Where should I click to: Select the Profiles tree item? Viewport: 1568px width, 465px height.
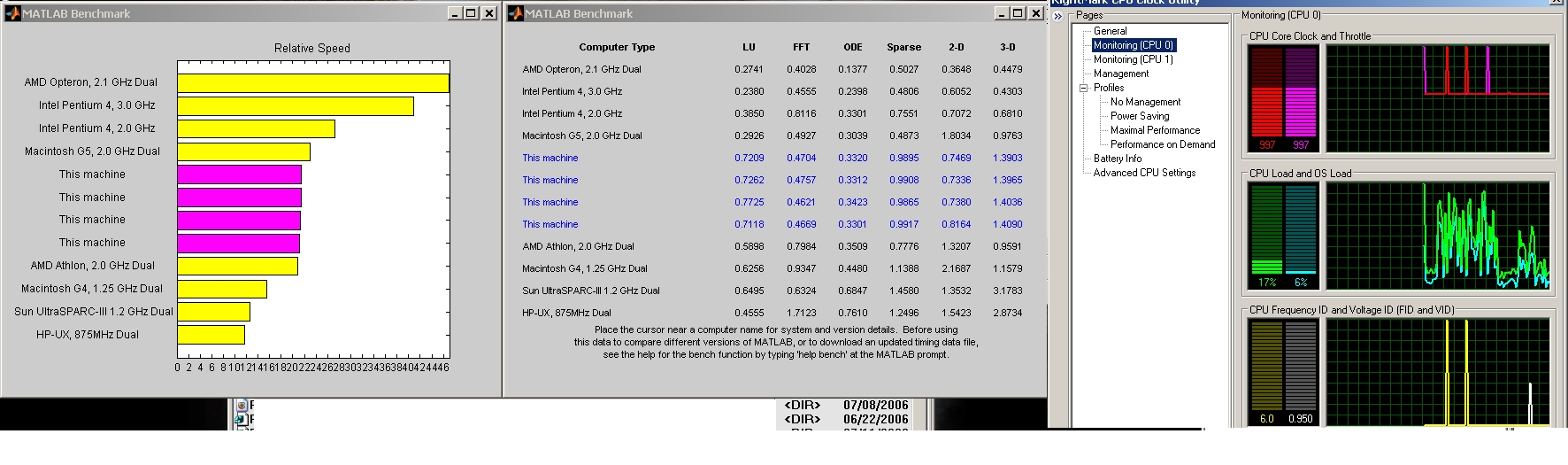coord(1109,88)
